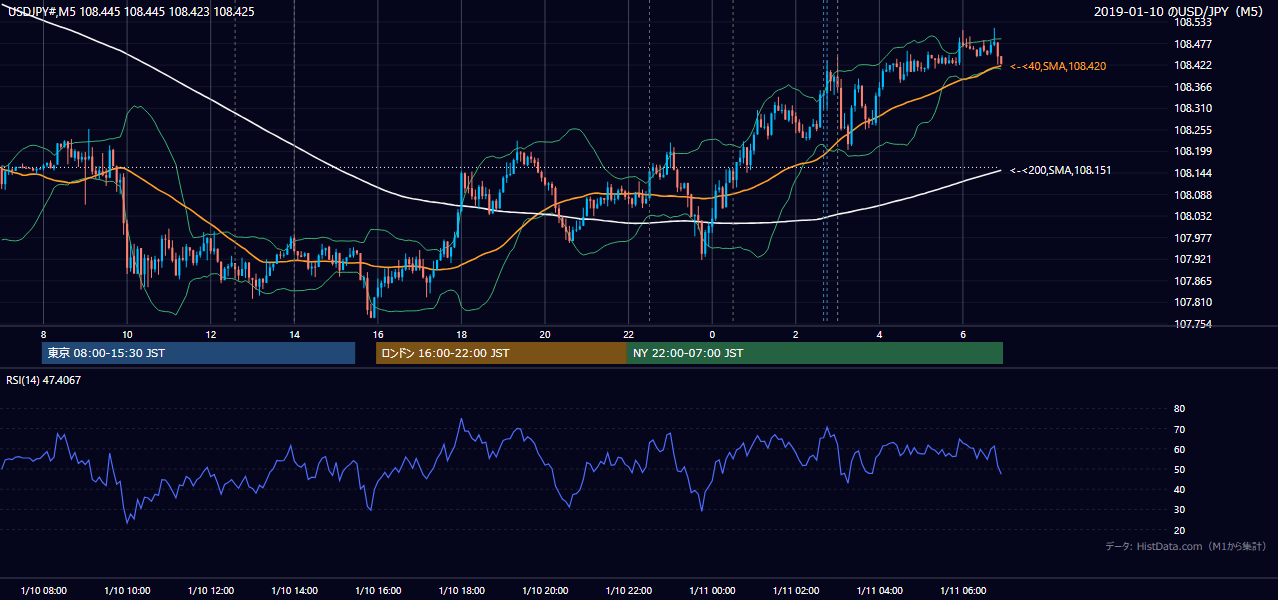Click the RSI(14) 47.4067 indicator label
This screenshot has width=1278, height=600.
[x=44, y=380]
